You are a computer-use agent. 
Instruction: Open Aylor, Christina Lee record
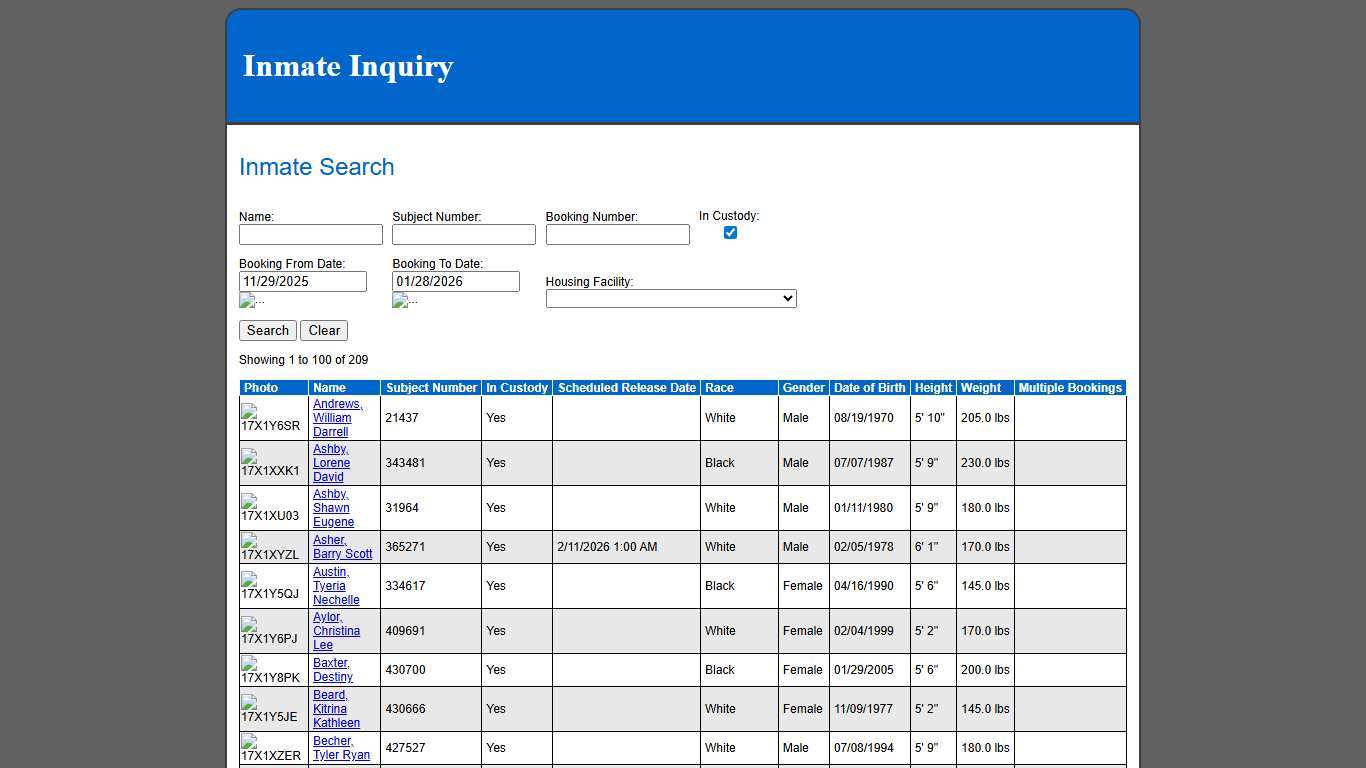tap(337, 631)
